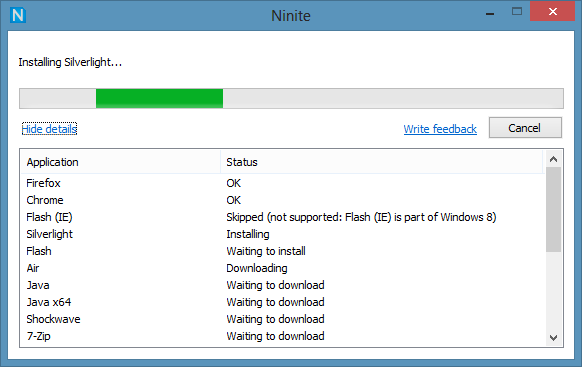Maximize the Ninite window

tap(517, 12)
